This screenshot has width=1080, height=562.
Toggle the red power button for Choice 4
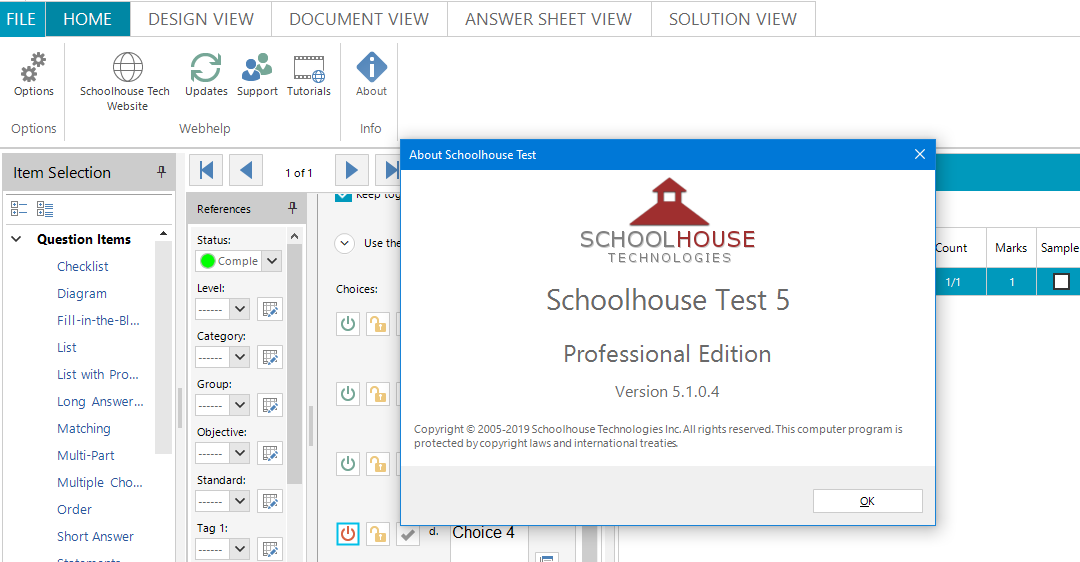point(348,534)
